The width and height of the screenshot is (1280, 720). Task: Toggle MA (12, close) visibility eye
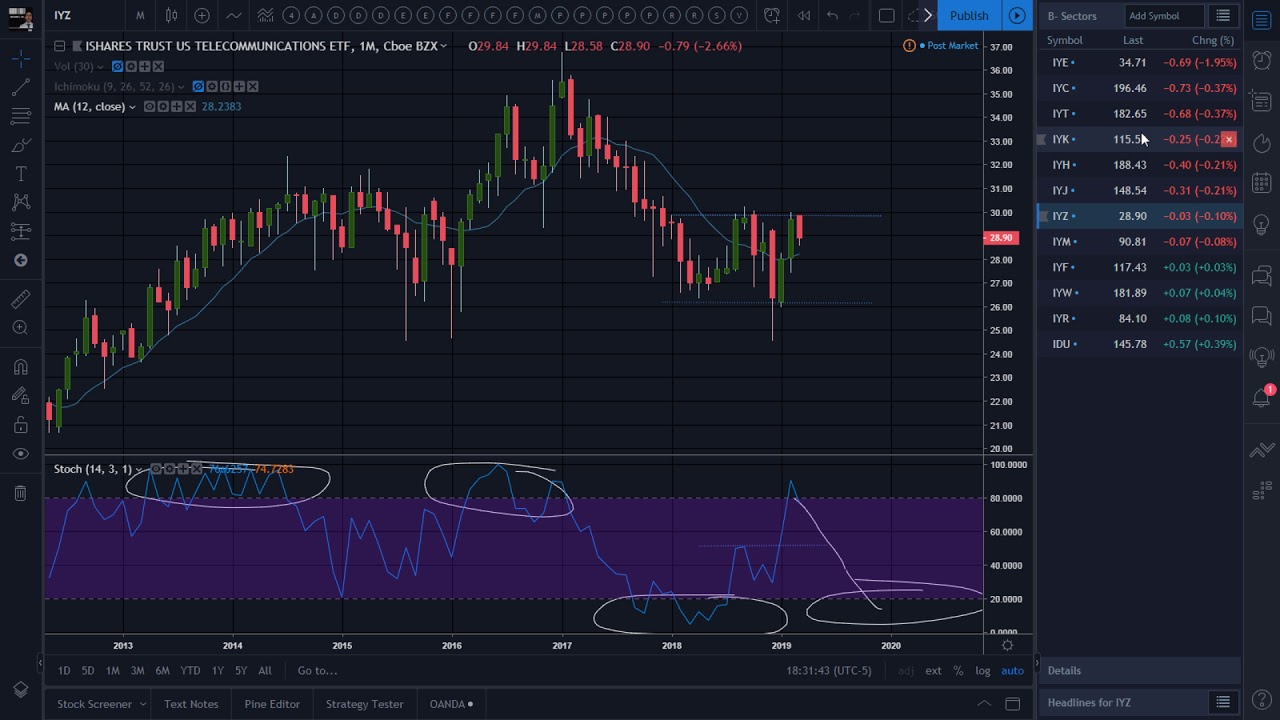click(x=149, y=106)
